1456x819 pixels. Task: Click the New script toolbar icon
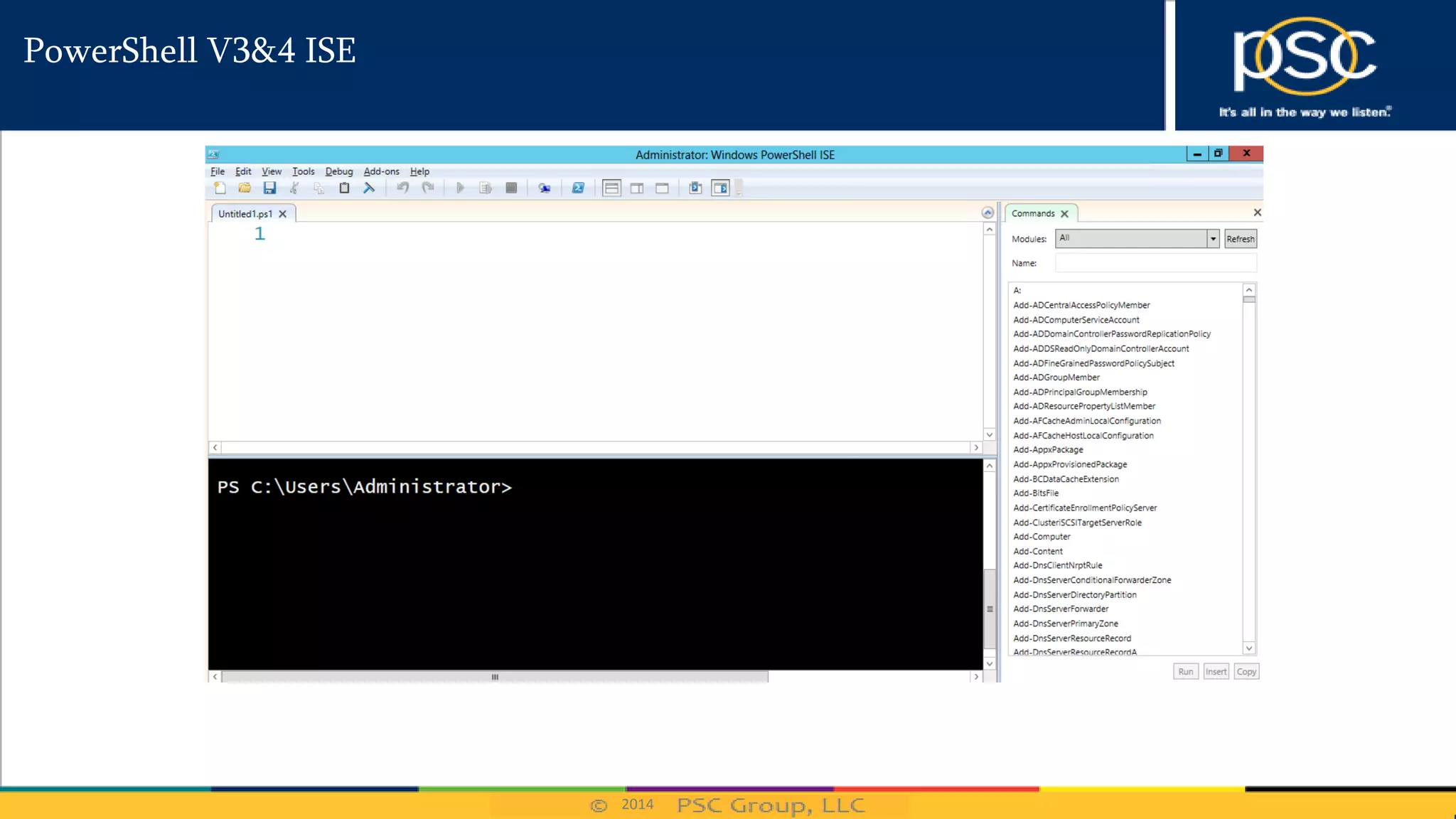[x=220, y=188]
